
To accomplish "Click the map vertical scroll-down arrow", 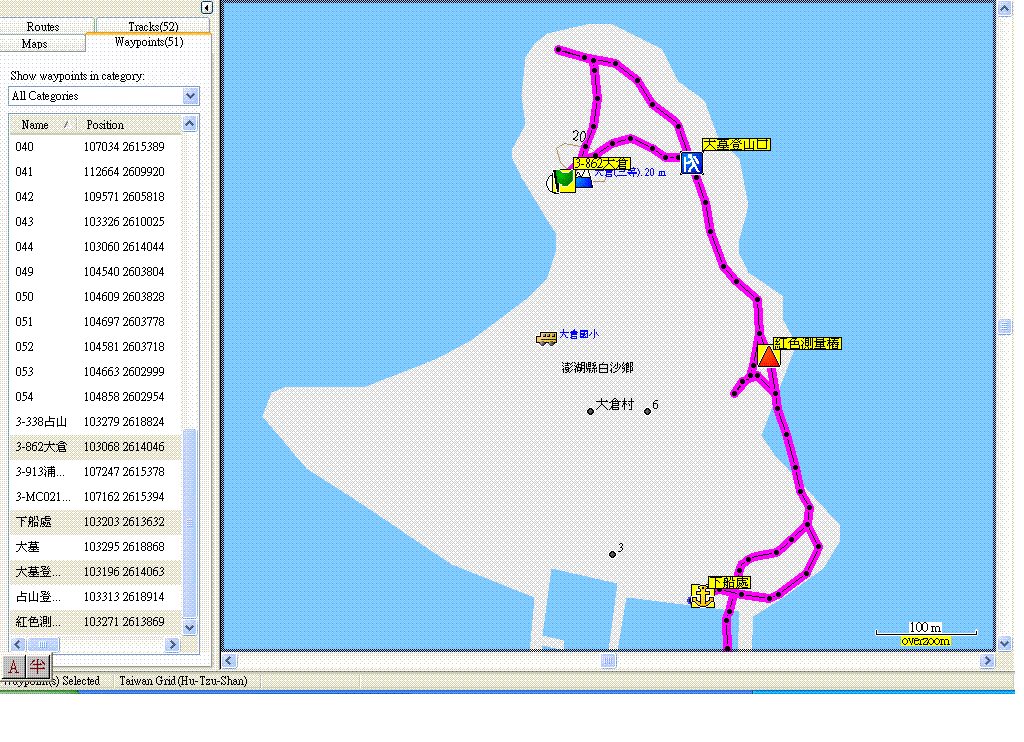I will [1004, 643].
